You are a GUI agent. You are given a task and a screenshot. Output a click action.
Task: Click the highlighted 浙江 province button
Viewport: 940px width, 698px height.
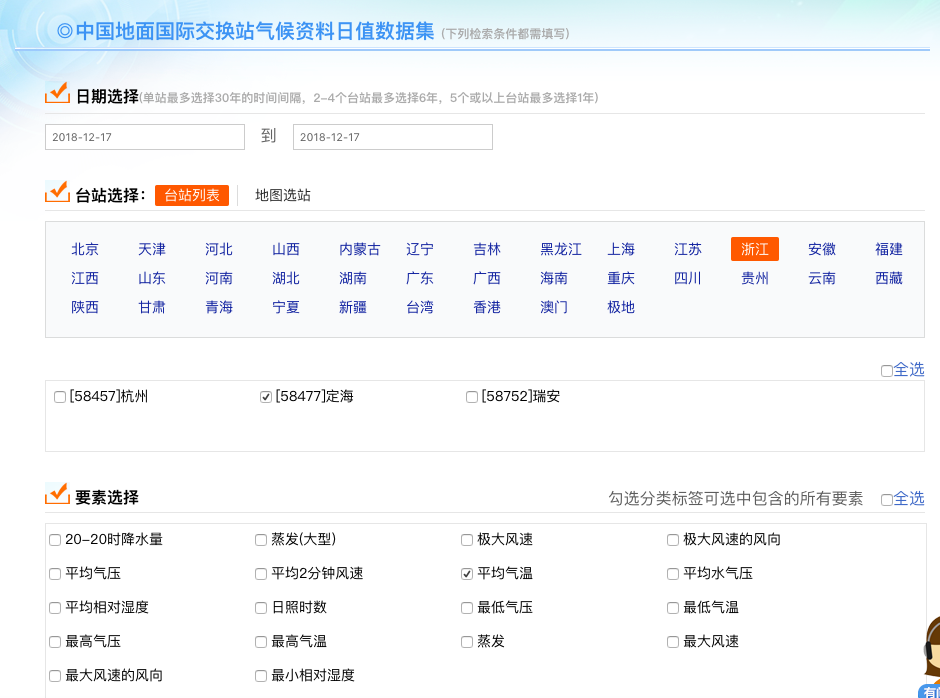pyautogui.click(x=755, y=249)
